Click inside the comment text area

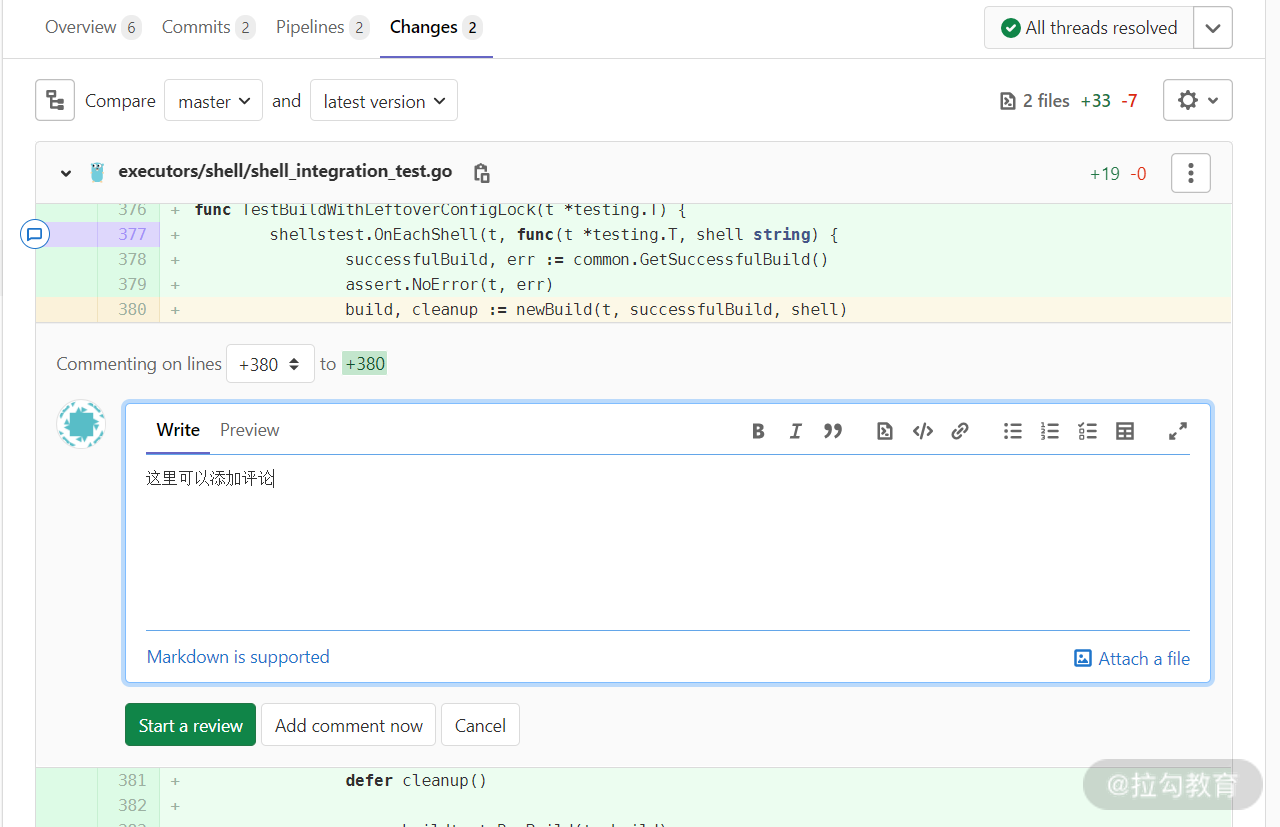click(x=668, y=542)
